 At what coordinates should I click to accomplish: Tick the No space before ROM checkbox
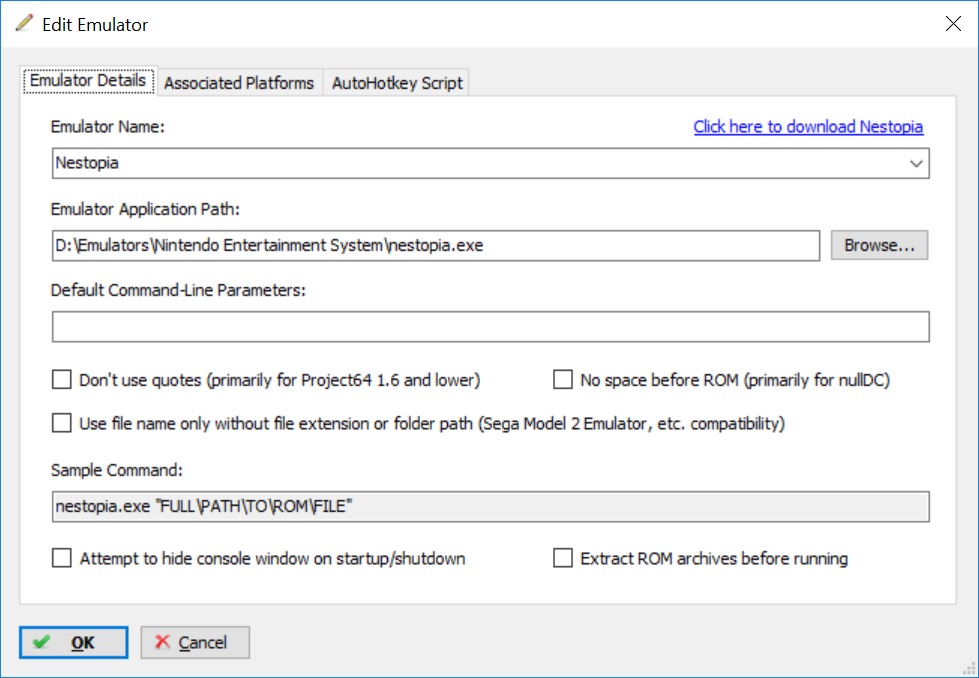click(x=563, y=380)
